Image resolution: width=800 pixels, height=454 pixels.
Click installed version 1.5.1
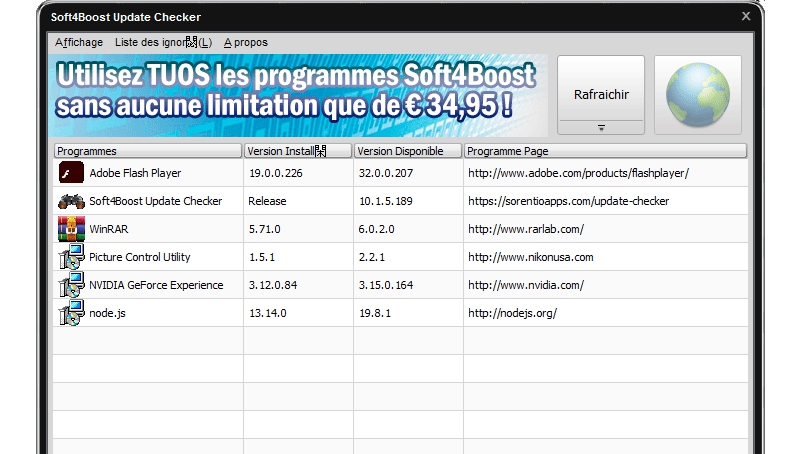262,257
